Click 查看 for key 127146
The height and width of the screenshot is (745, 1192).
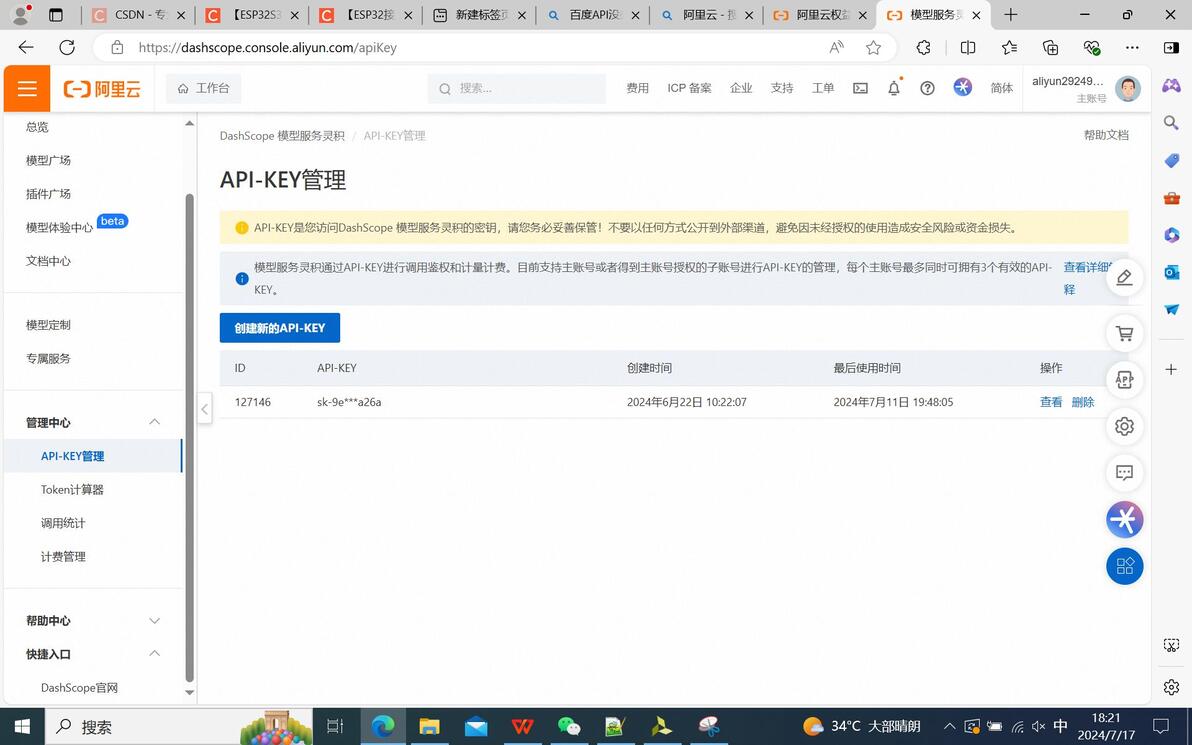(x=1051, y=402)
